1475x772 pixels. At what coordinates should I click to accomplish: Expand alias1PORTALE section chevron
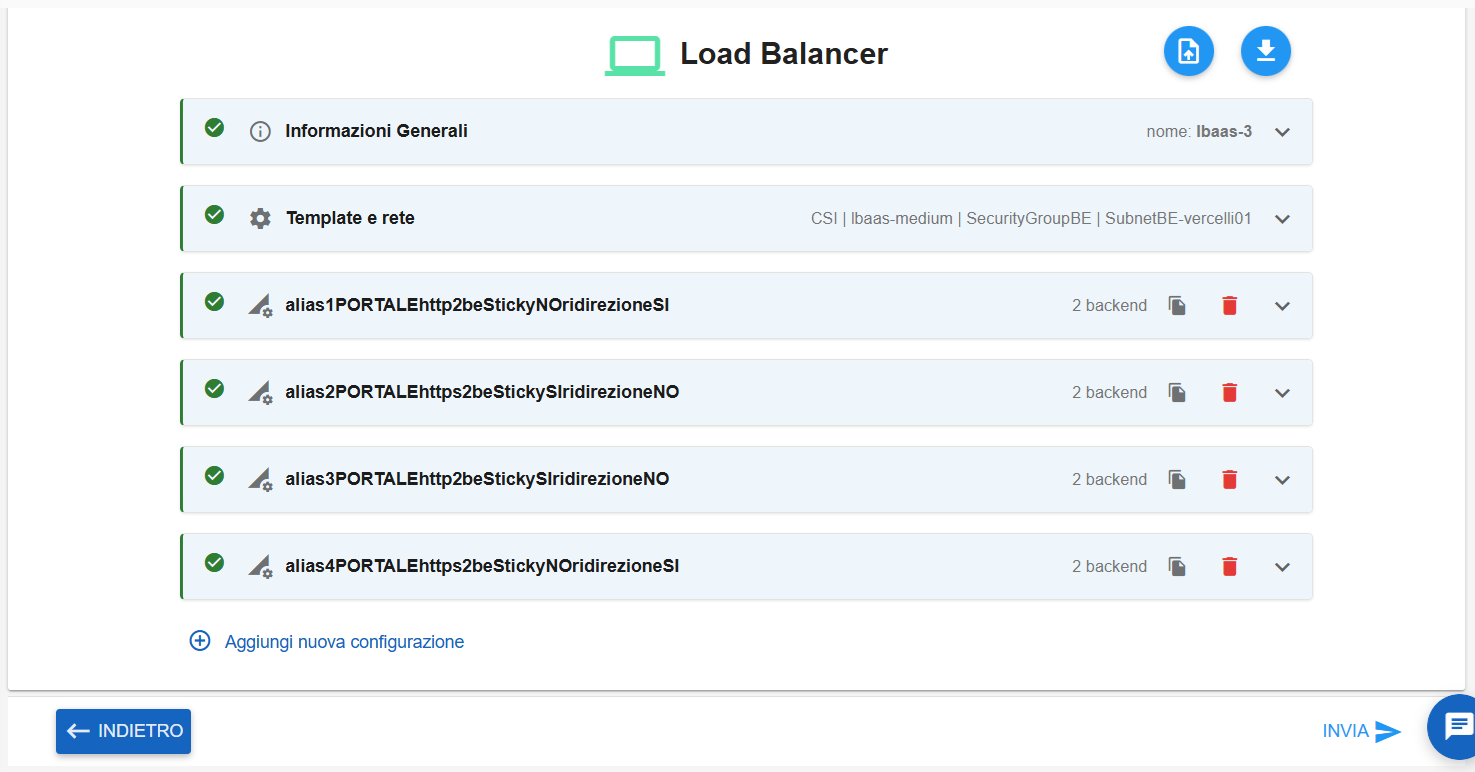click(1284, 306)
